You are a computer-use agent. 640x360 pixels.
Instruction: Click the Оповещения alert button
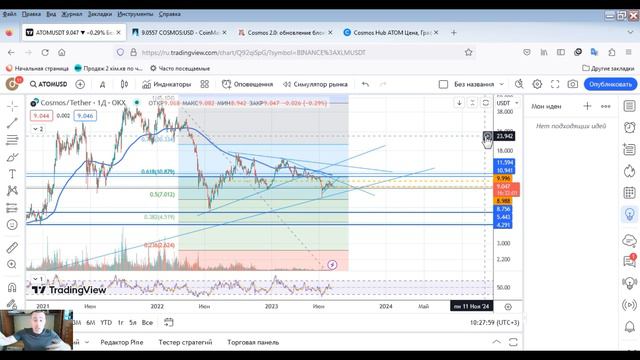(x=247, y=84)
